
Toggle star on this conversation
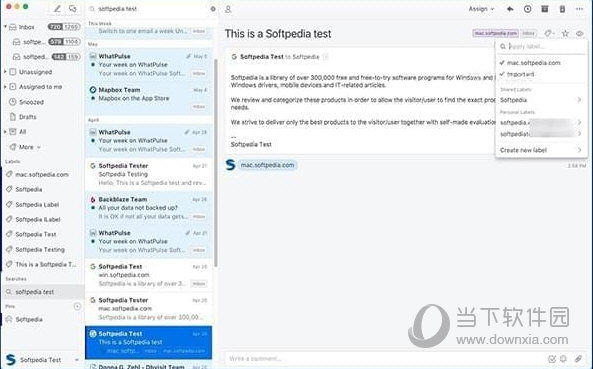click(565, 34)
